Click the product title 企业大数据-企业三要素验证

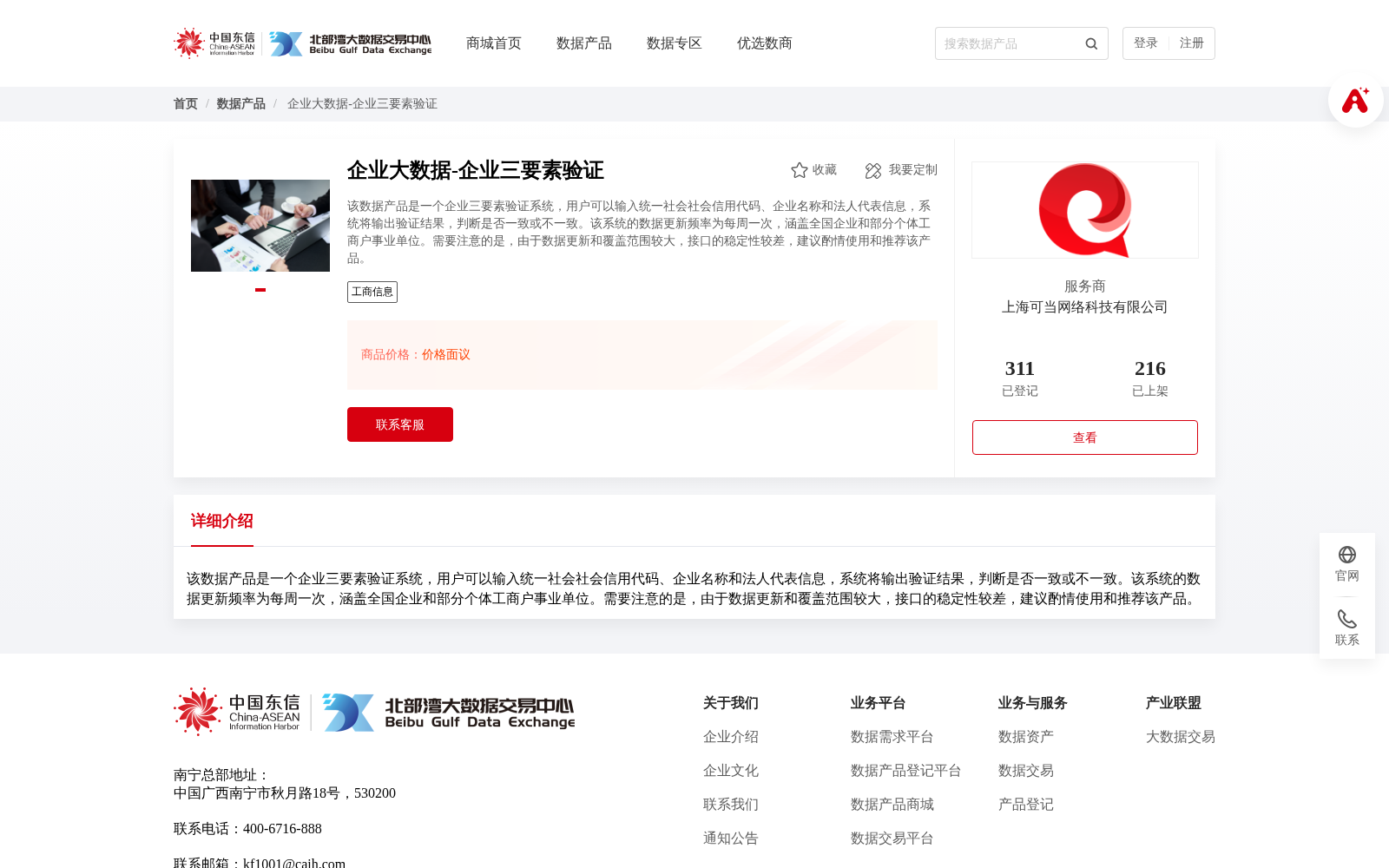coord(476,170)
